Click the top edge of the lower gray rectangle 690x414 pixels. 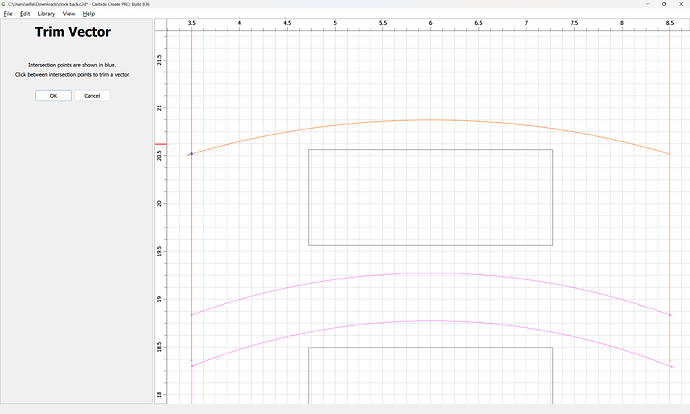click(x=430, y=348)
